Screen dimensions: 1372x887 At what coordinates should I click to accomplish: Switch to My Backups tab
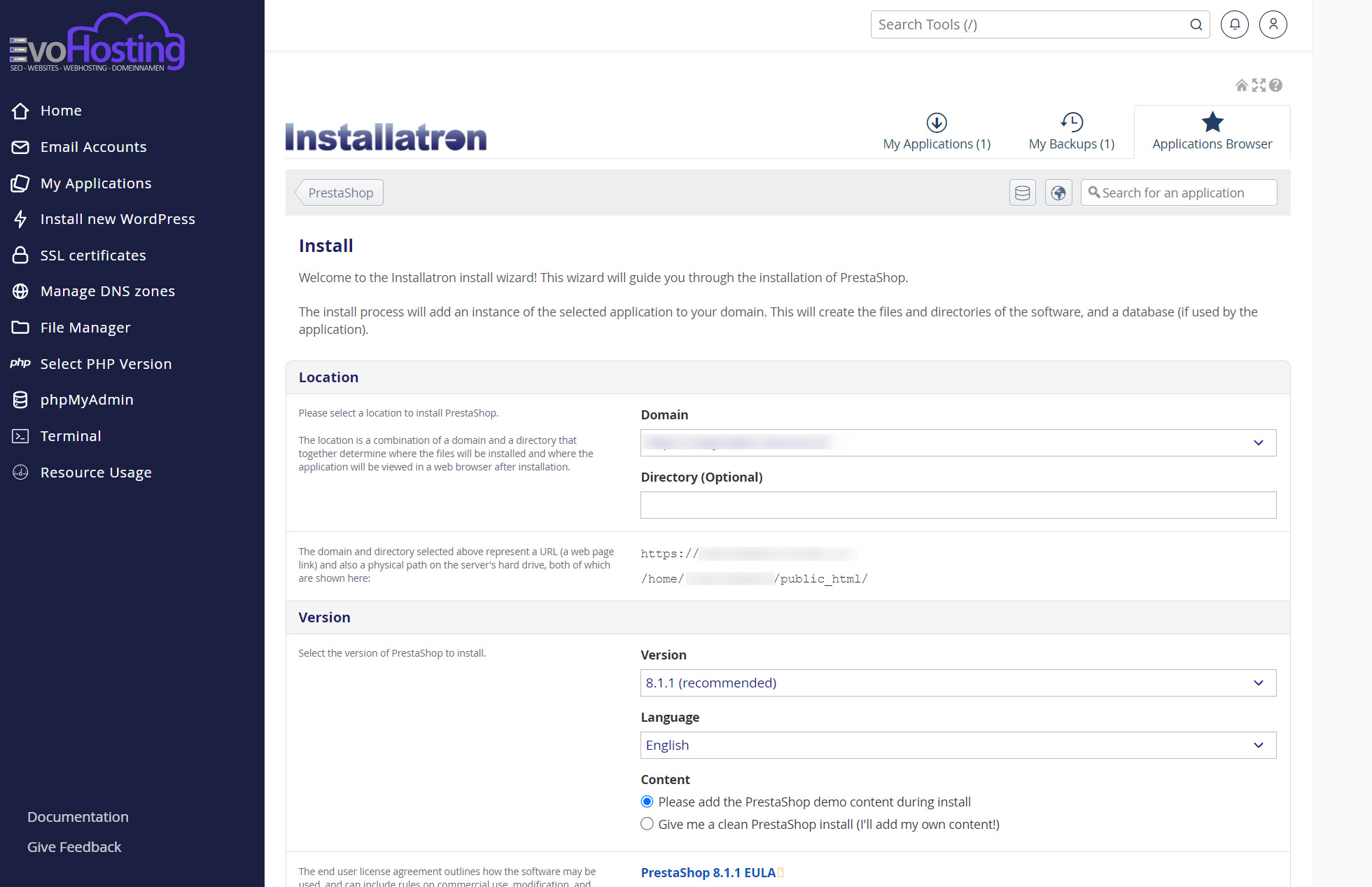(x=1071, y=132)
